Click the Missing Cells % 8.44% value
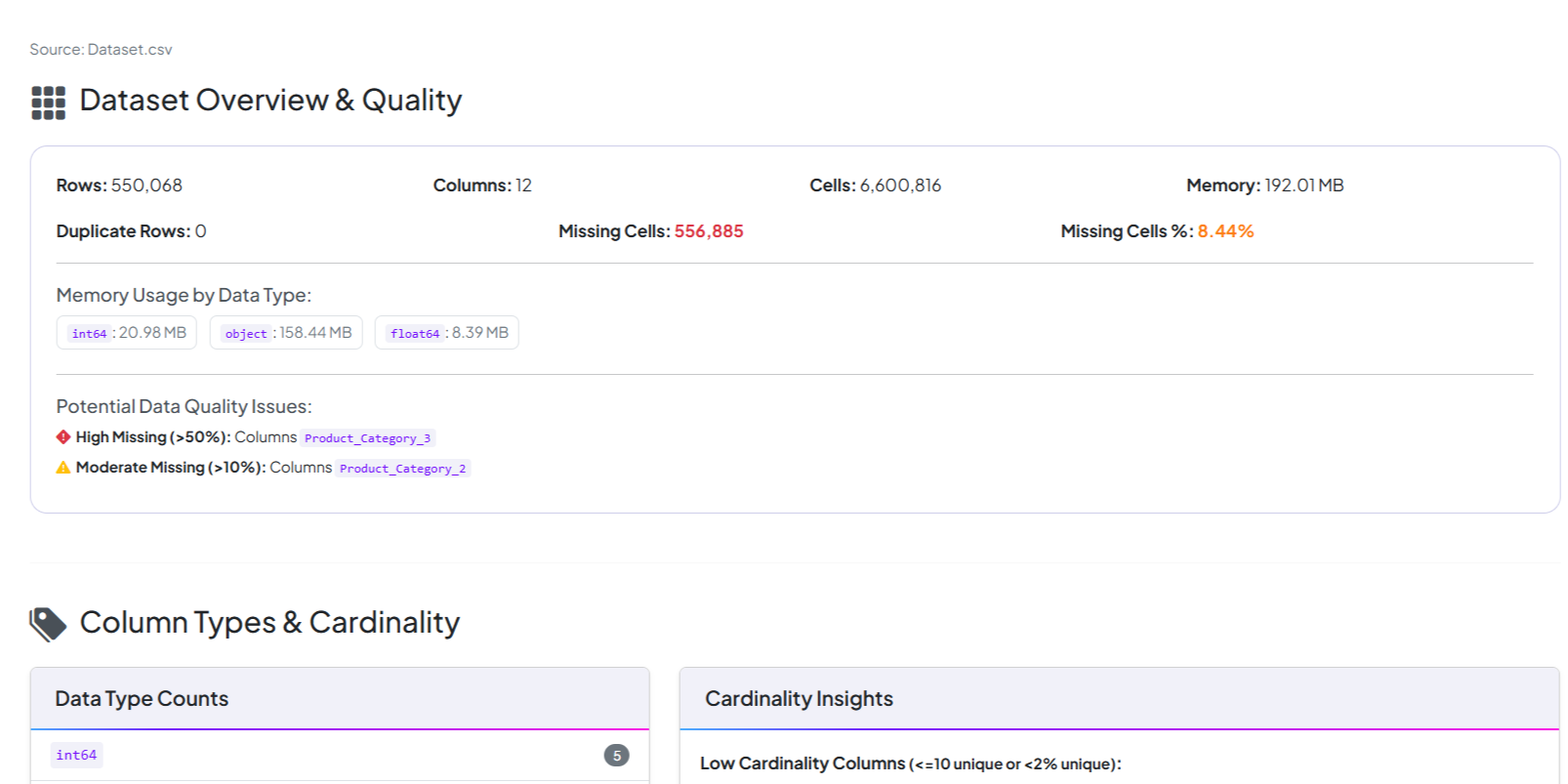1568x784 pixels. click(1225, 231)
